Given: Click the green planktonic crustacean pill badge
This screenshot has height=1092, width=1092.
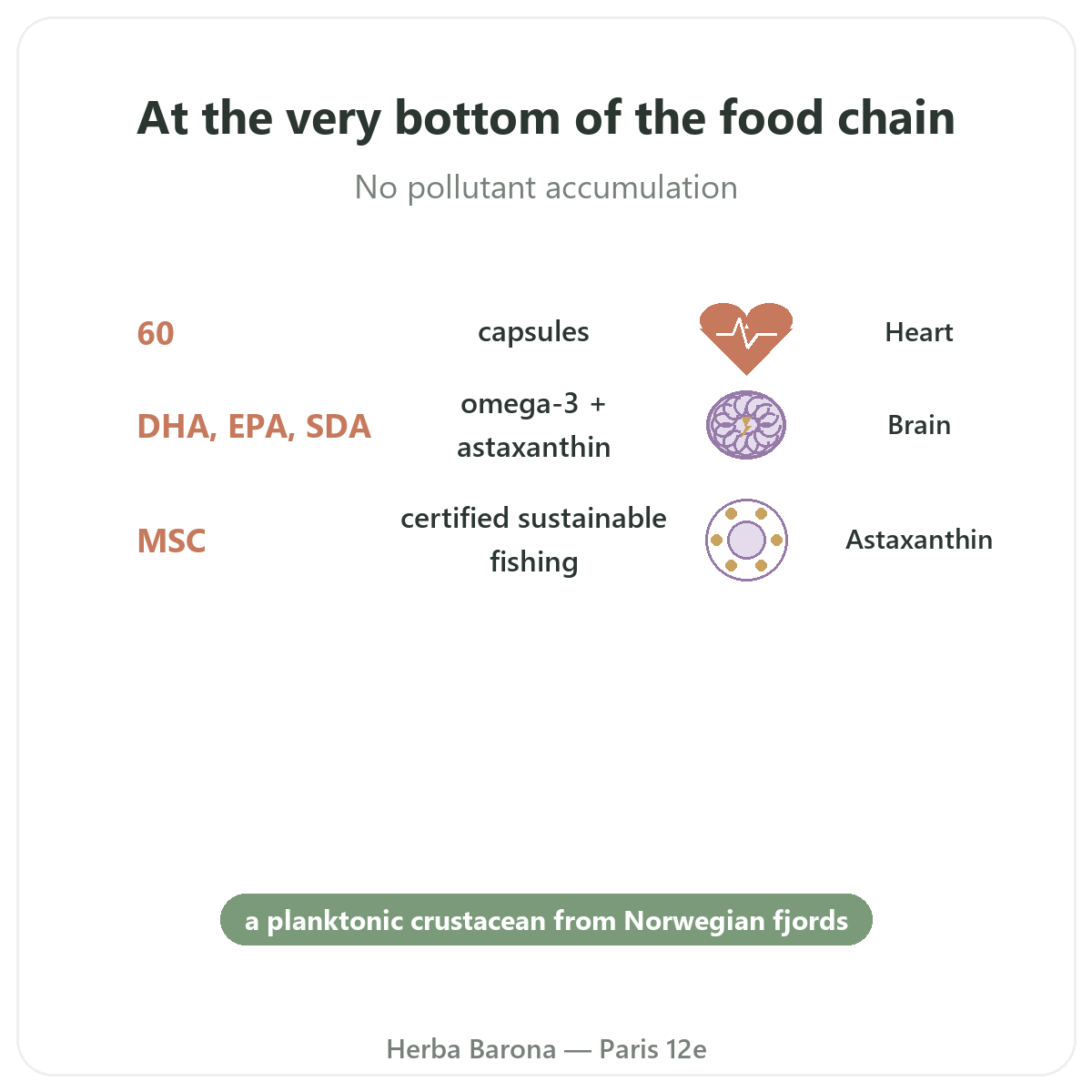Looking at the screenshot, I should pyautogui.click(x=546, y=920).
